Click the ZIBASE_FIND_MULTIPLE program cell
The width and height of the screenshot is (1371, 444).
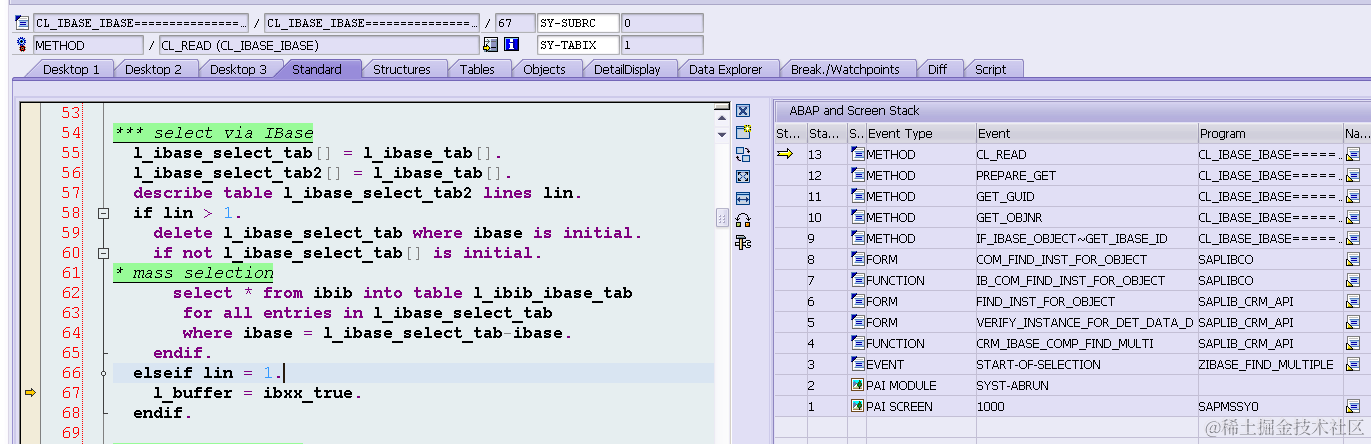pos(1270,364)
